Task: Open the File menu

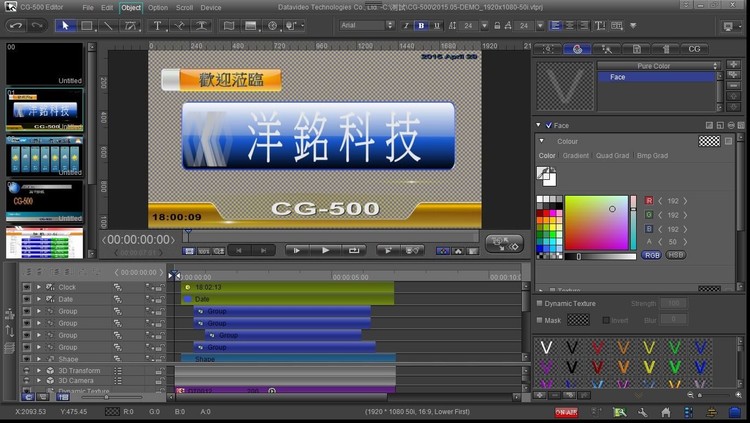Action: coord(88,7)
